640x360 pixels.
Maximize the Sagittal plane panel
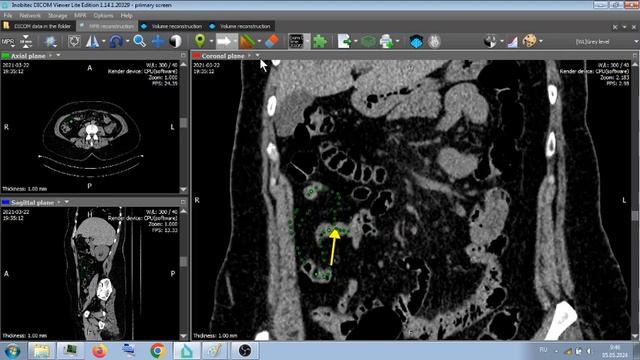tap(183, 202)
